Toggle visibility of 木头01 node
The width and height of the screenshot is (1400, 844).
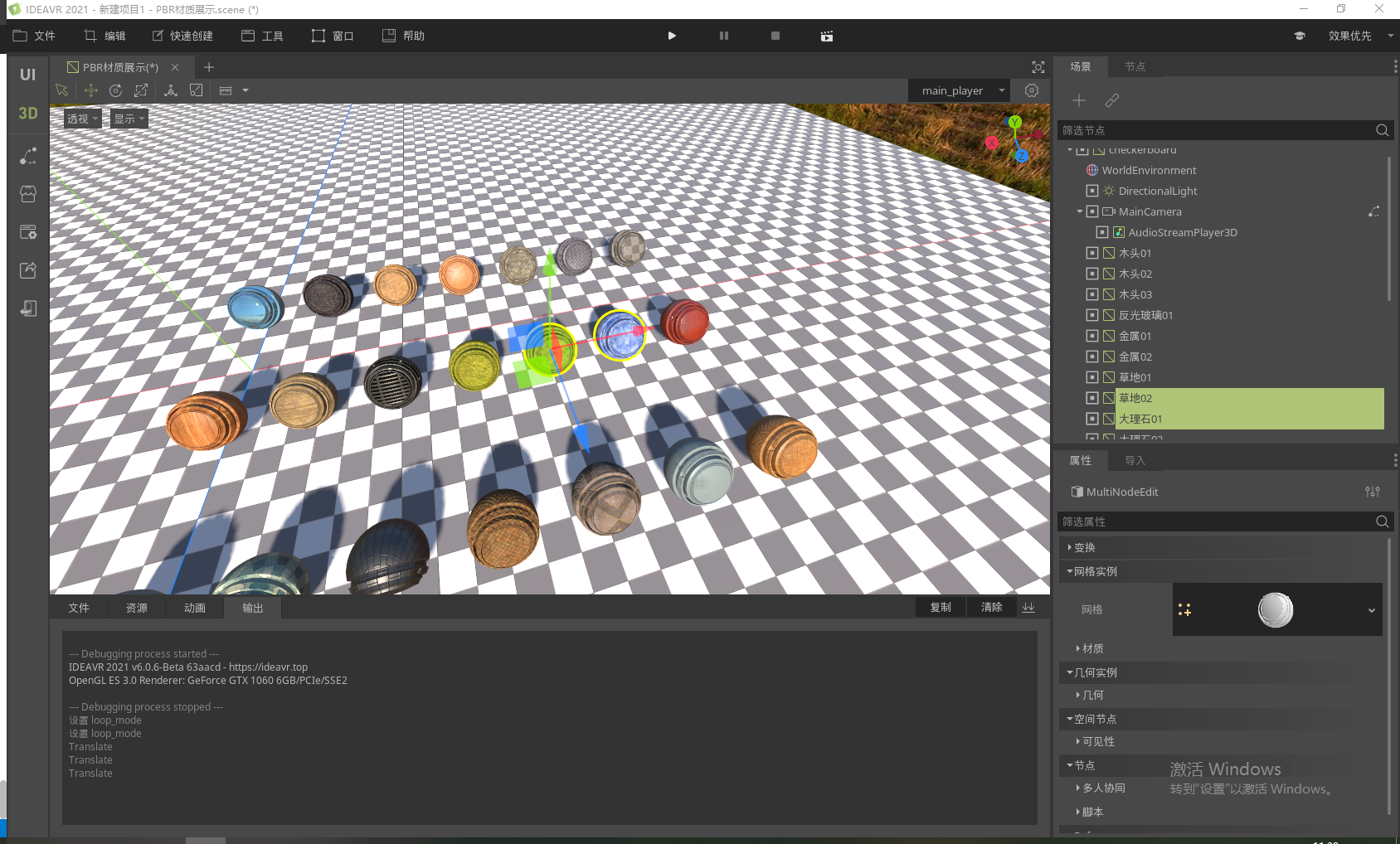[x=1092, y=253]
